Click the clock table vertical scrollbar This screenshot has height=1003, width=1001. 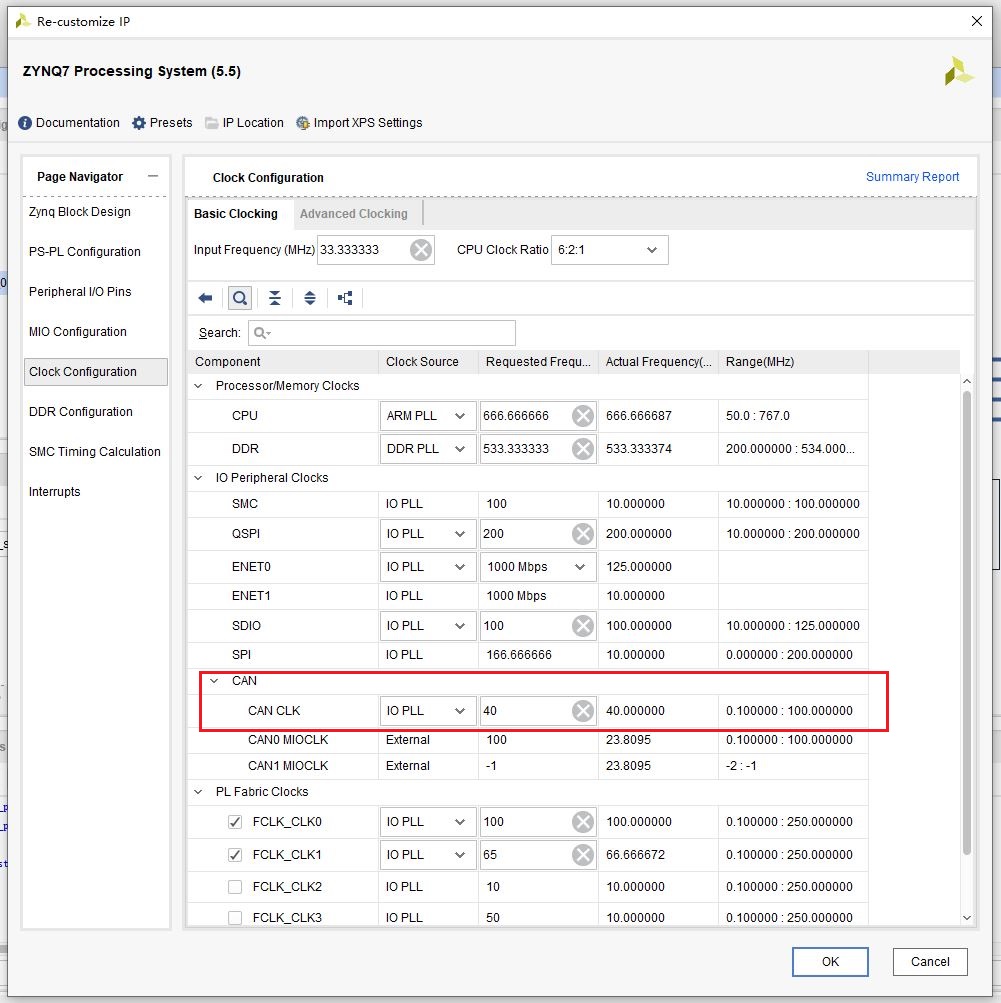click(x=967, y=622)
